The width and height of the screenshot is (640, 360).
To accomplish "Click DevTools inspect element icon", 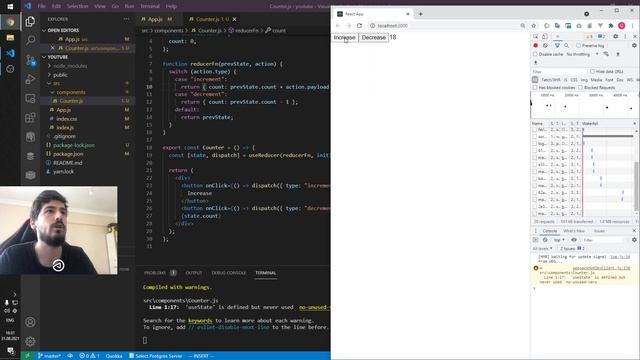I will [536, 36].
